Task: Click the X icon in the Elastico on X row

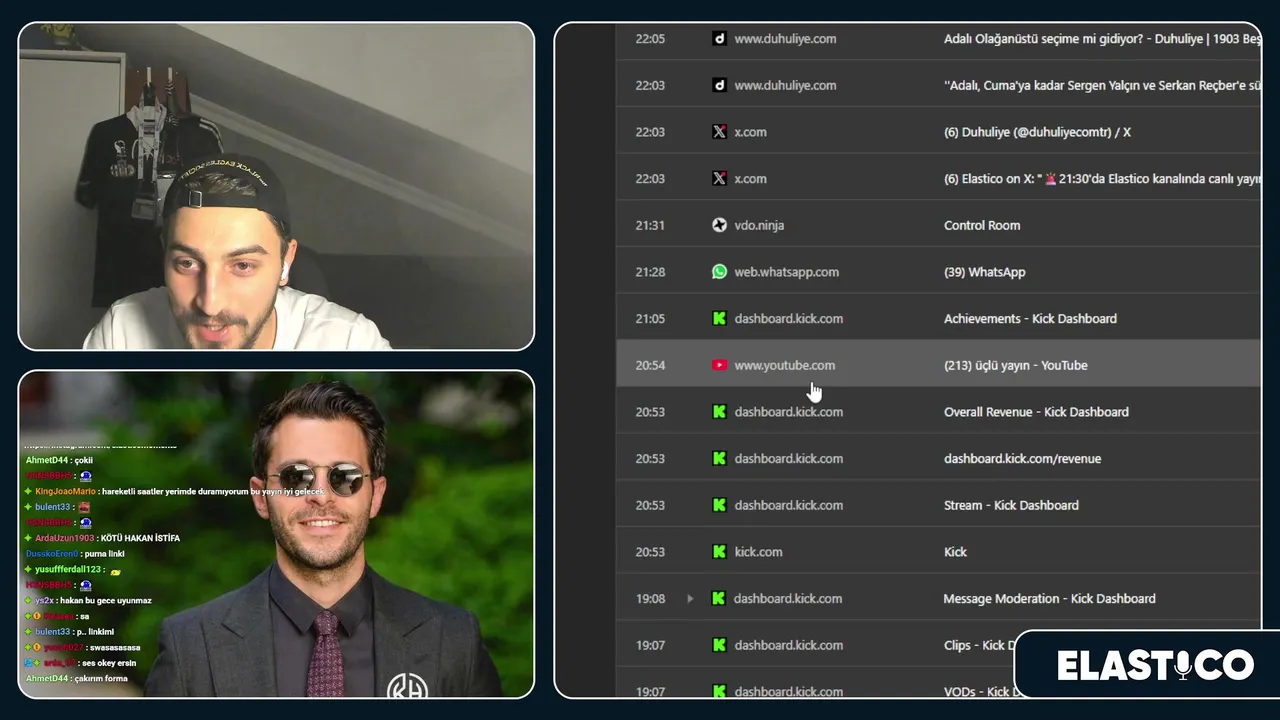Action: (719, 179)
